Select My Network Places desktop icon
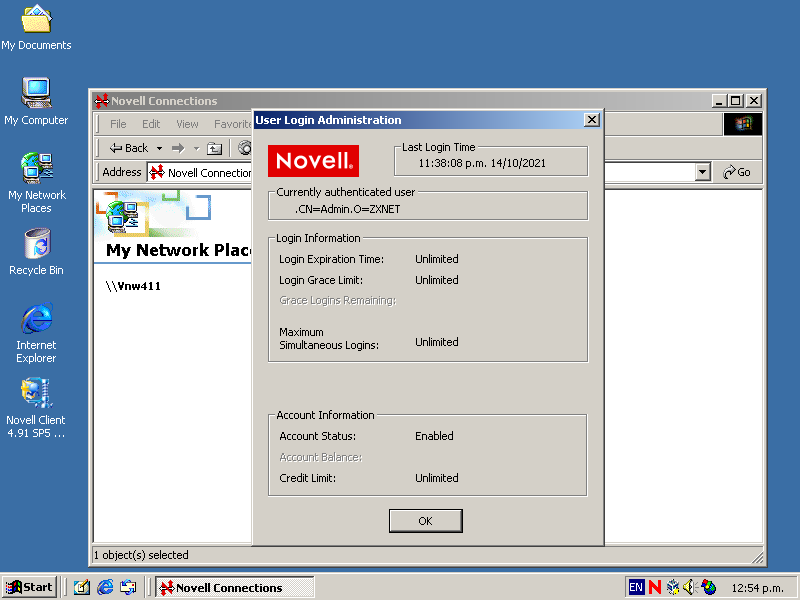Viewport: 800px width, 600px height. click(36, 183)
